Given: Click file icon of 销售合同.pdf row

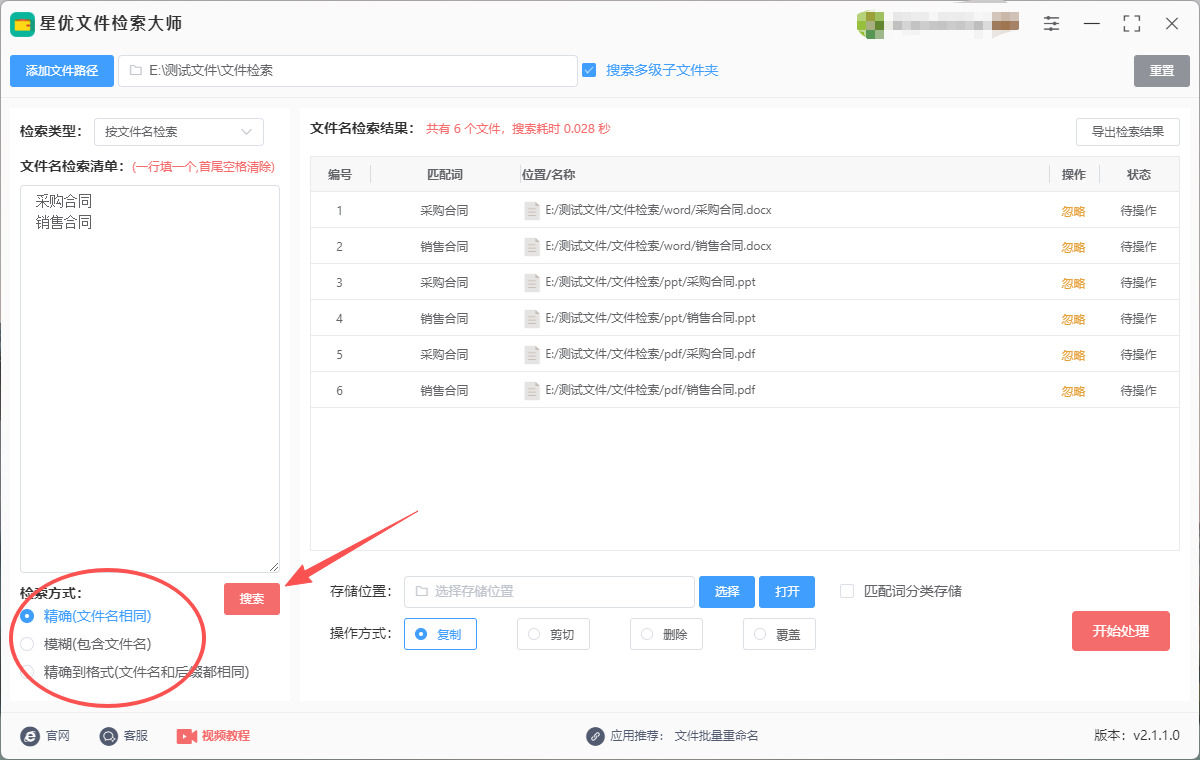Looking at the screenshot, I should pyautogui.click(x=532, y=391).
